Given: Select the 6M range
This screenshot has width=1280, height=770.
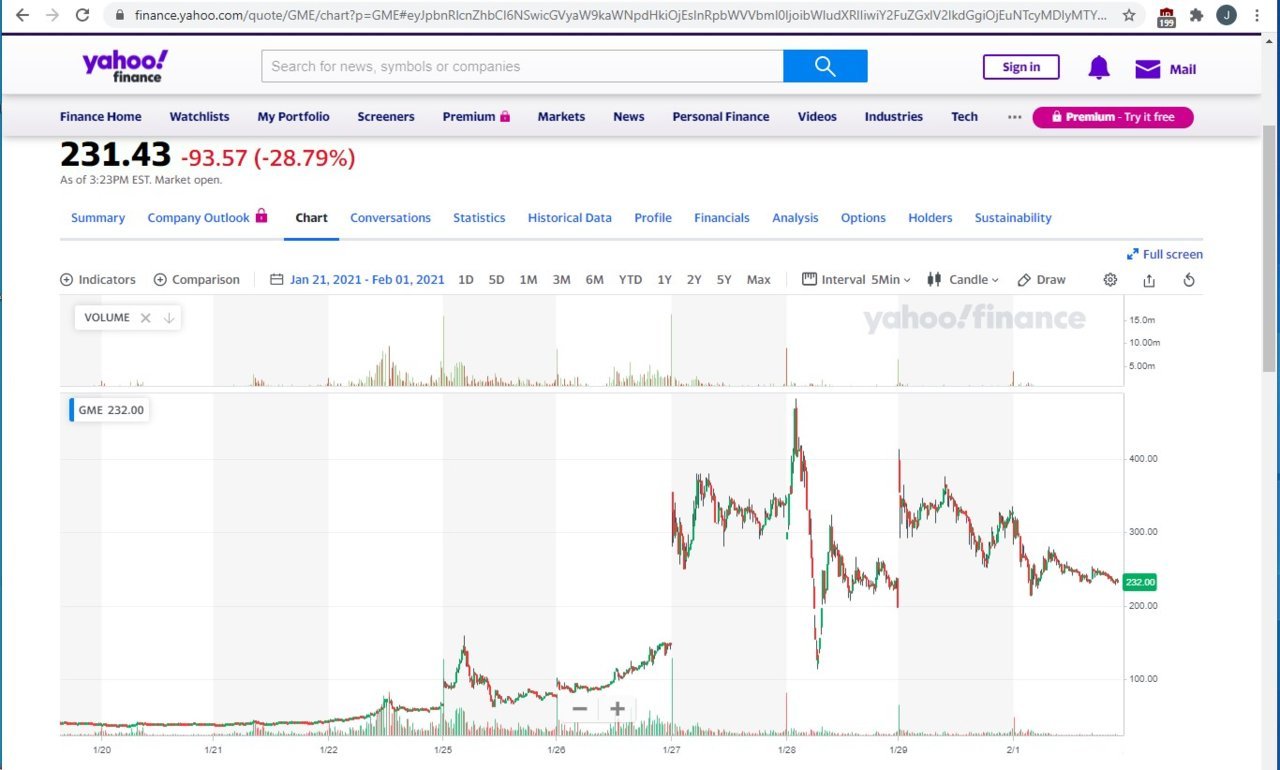Looking at the screenshot, I should [594, 280].
